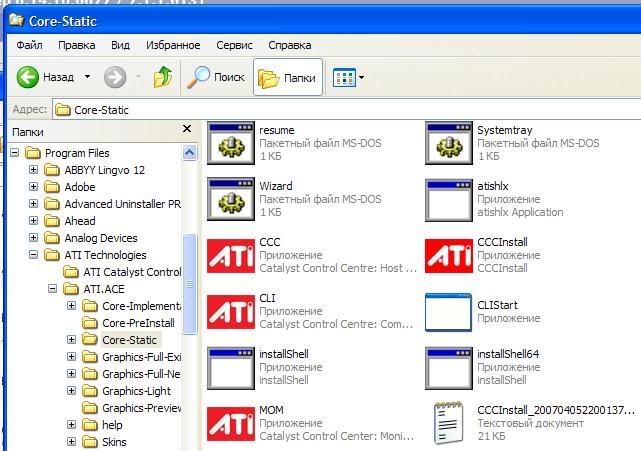Expand the Skins folder node
The width and height of the screenshot is (641, 451).
pos(71,442)
